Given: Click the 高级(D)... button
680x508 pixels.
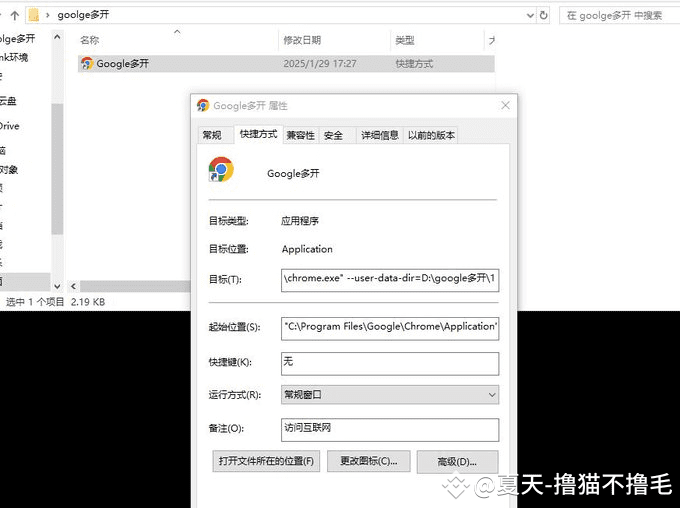Looking at the screenshot, I should pyautogui.click(x=457, y=462).
